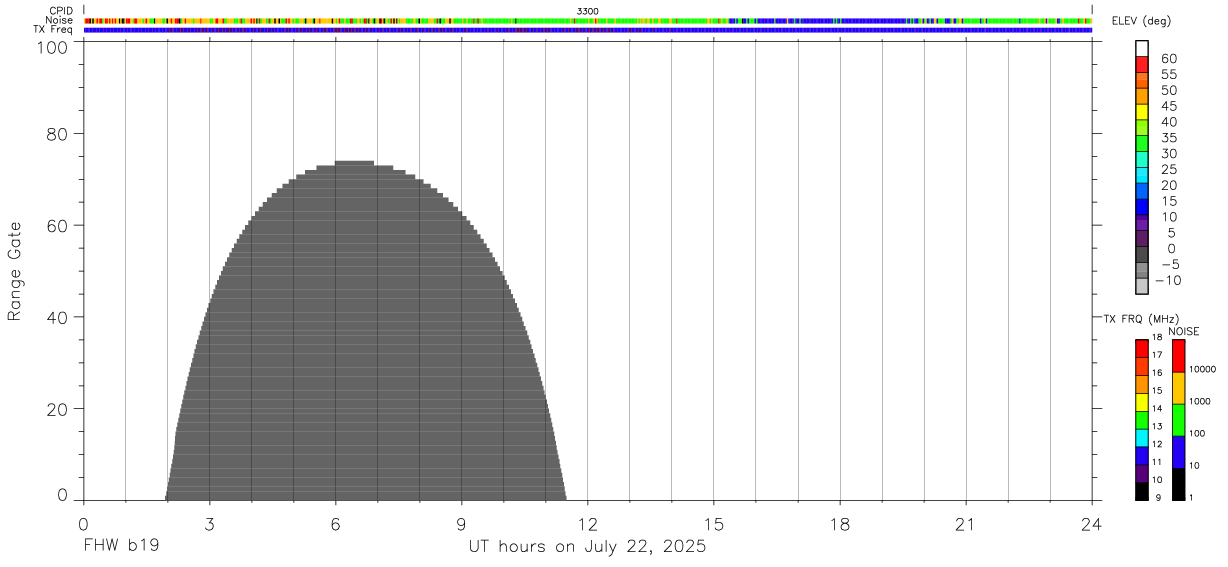
Task: Click the red swatch in ELEV colorbar
Action: click(1142, 64)
